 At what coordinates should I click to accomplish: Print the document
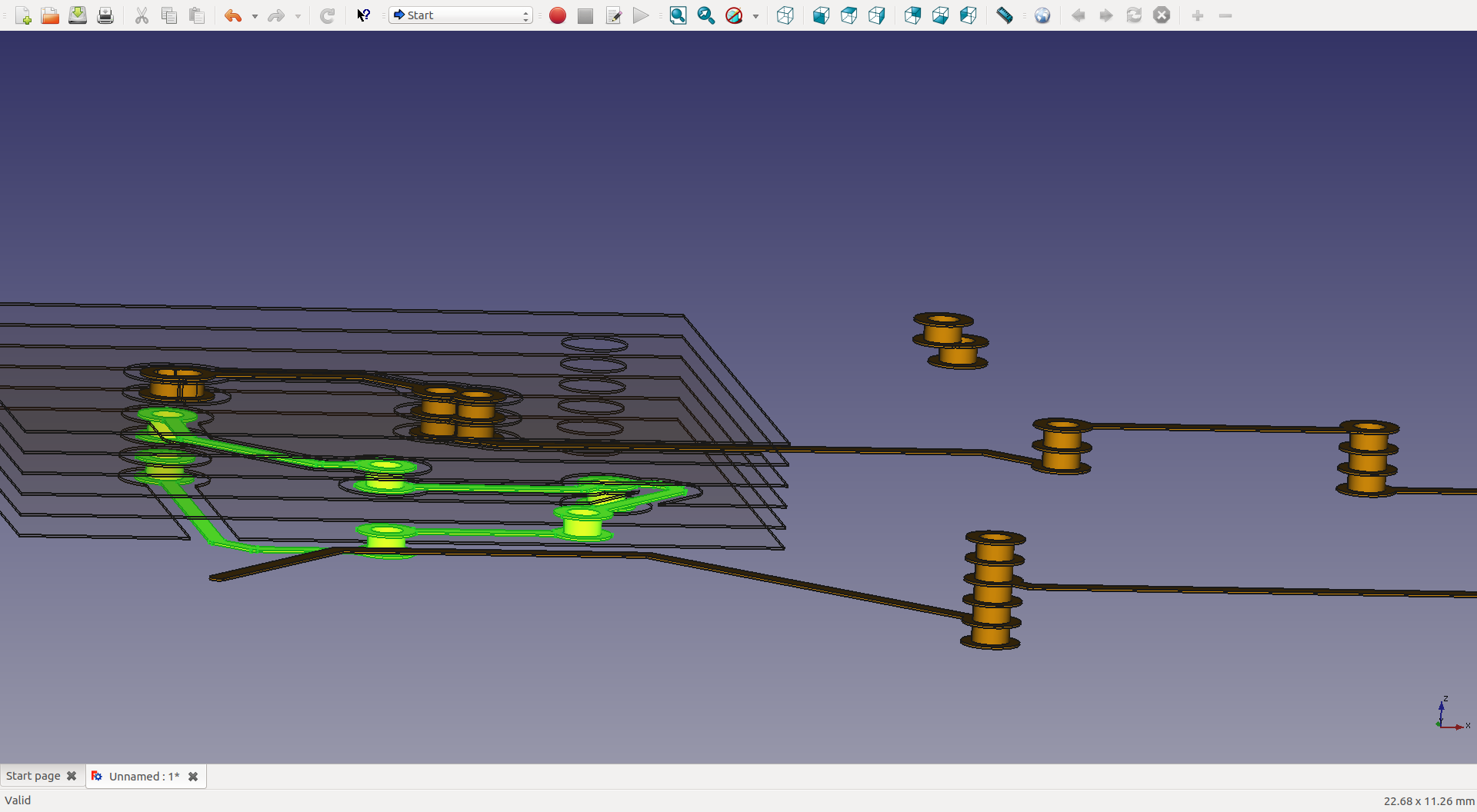click(x=105, y=15)
